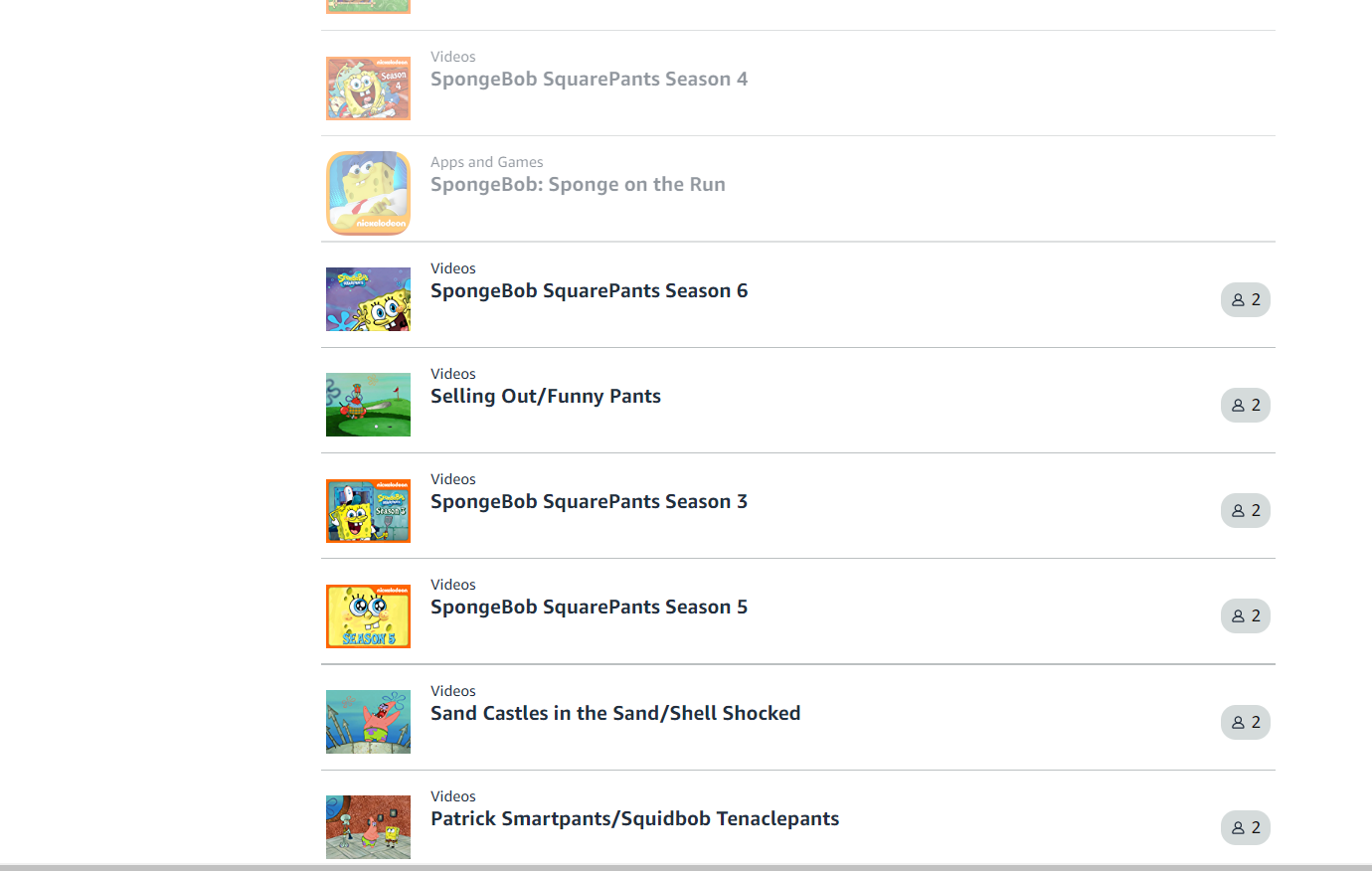This screenshot has height=871, width=1372.
Task: Open SpongeBob SquarePants Season 4 title
Action: [589, 80]
